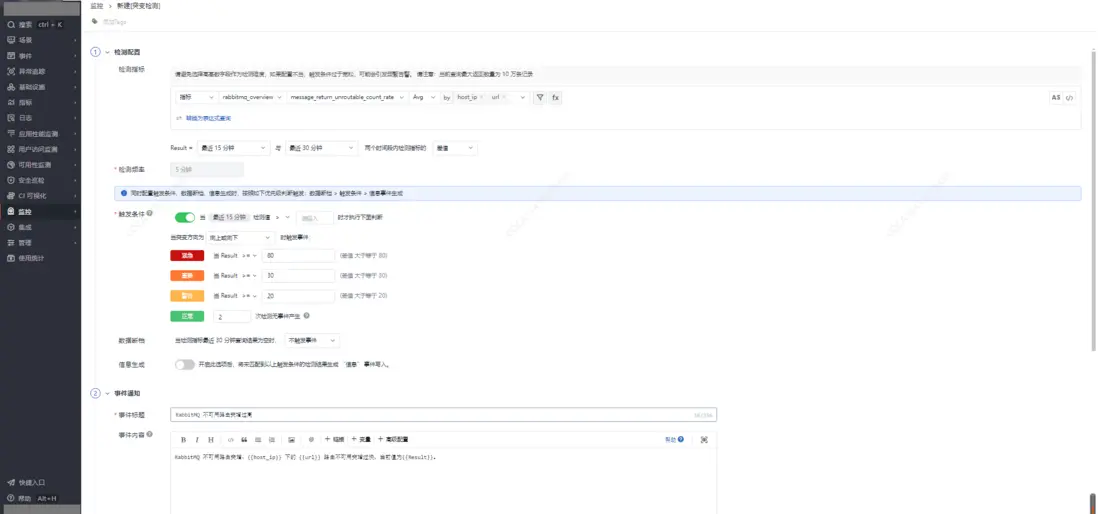
Task: Click the add Tags label icon
Action: [95, 21]
